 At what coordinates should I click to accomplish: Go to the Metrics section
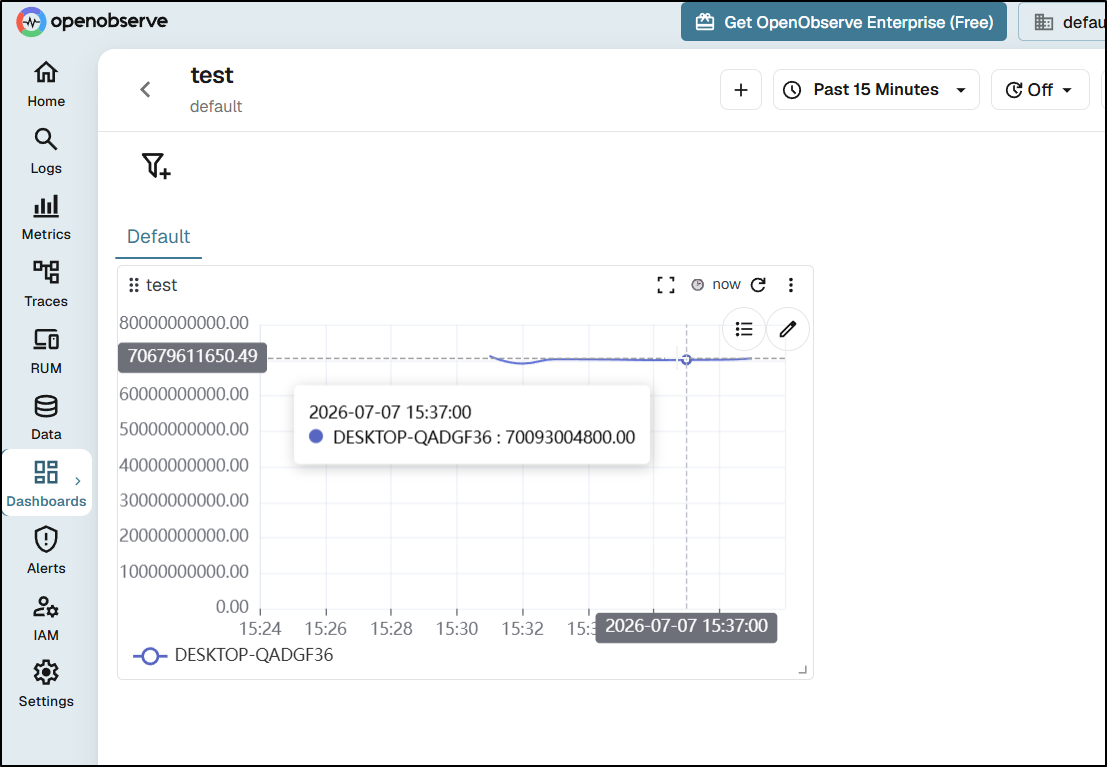46,218
